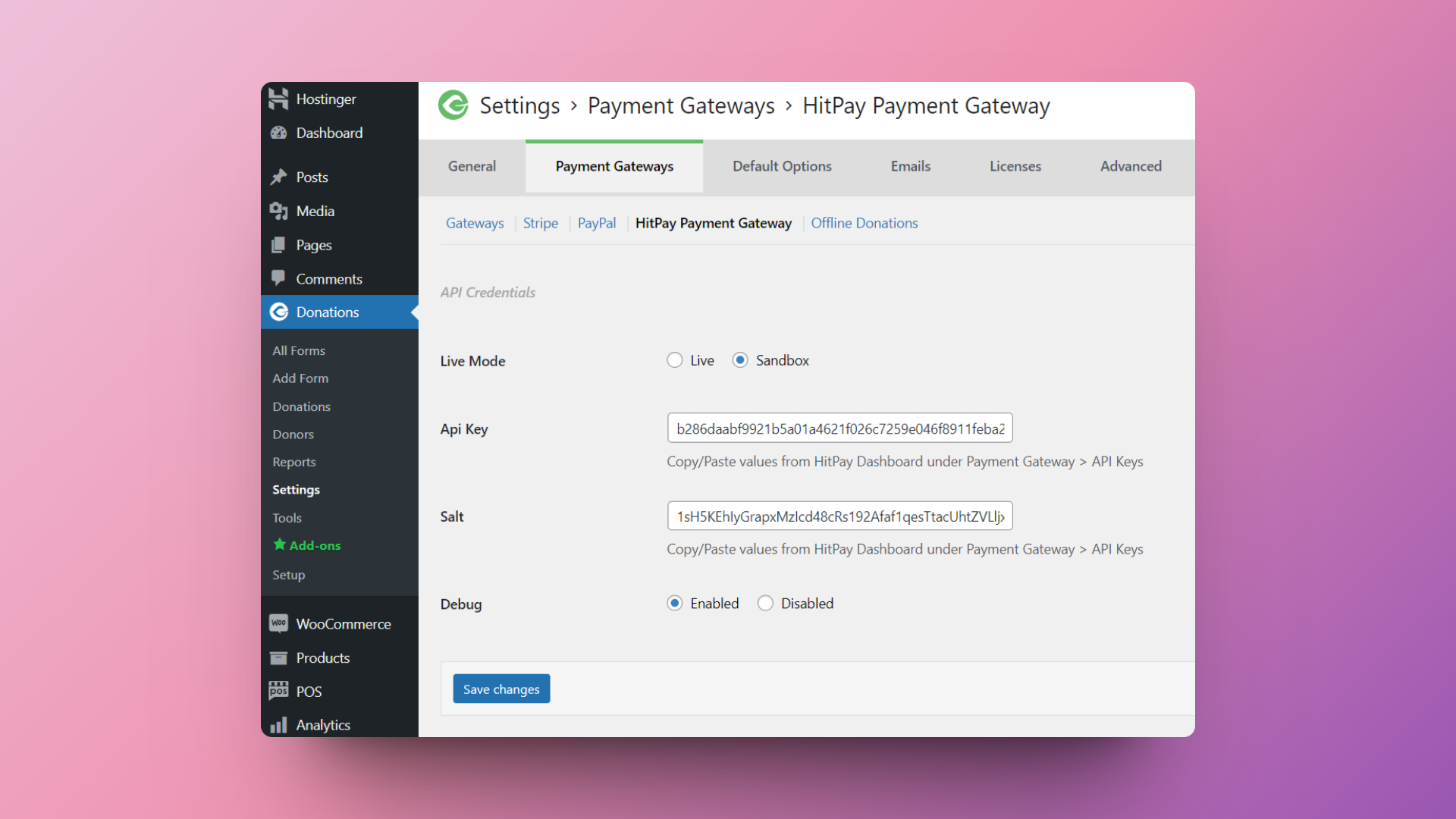The width and height of the screenshot is (1456, 819).
Task: Switch to the Emails tab
Action: (x=910, y=166)
